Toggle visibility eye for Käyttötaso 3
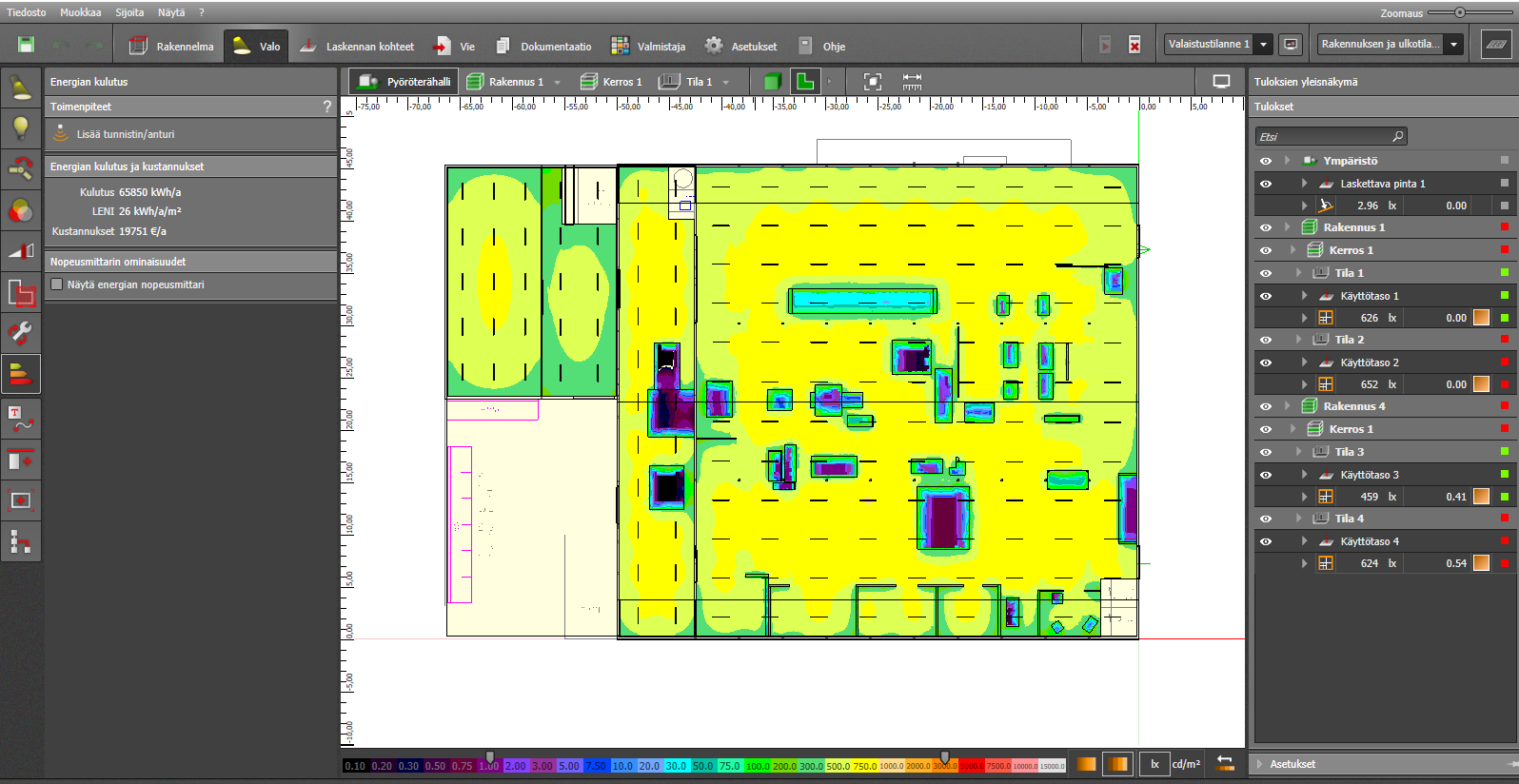1519x784 pixels. point(1266,475)
